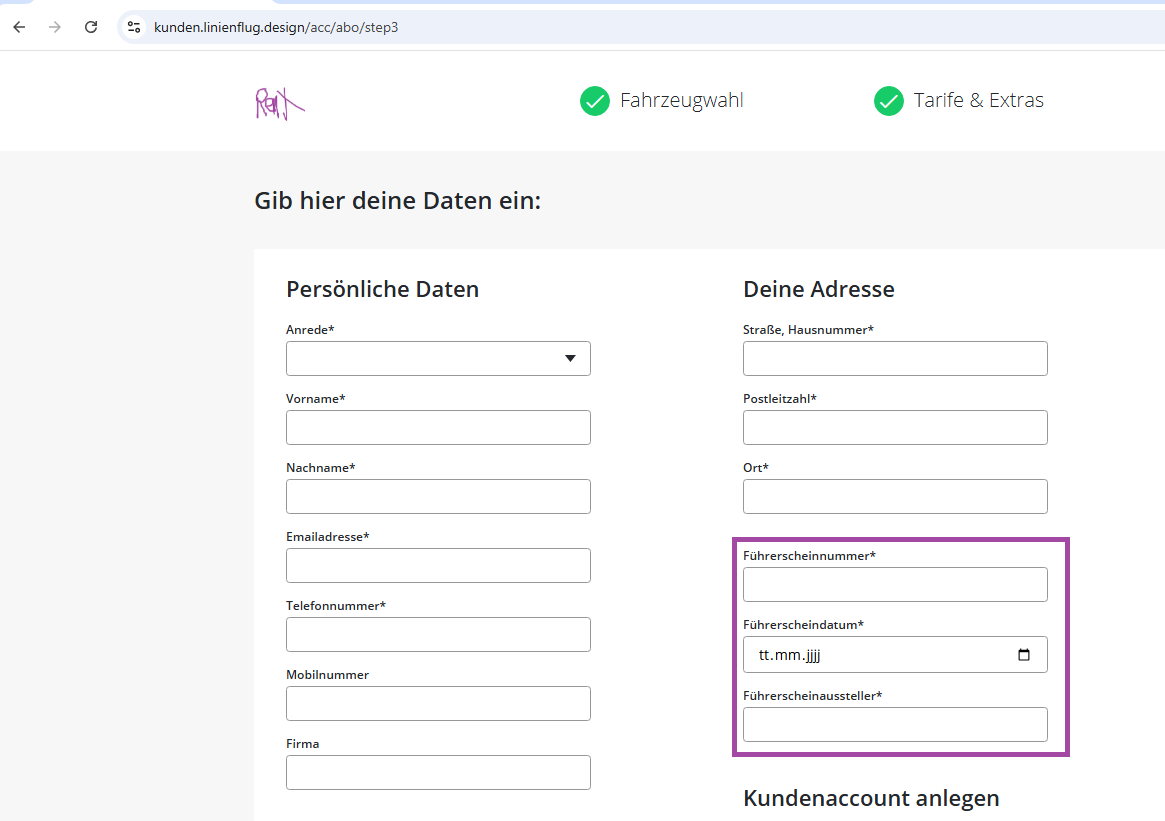Click the Führerscheinaussteller text box
The image size is (1165, 821).
895,724
